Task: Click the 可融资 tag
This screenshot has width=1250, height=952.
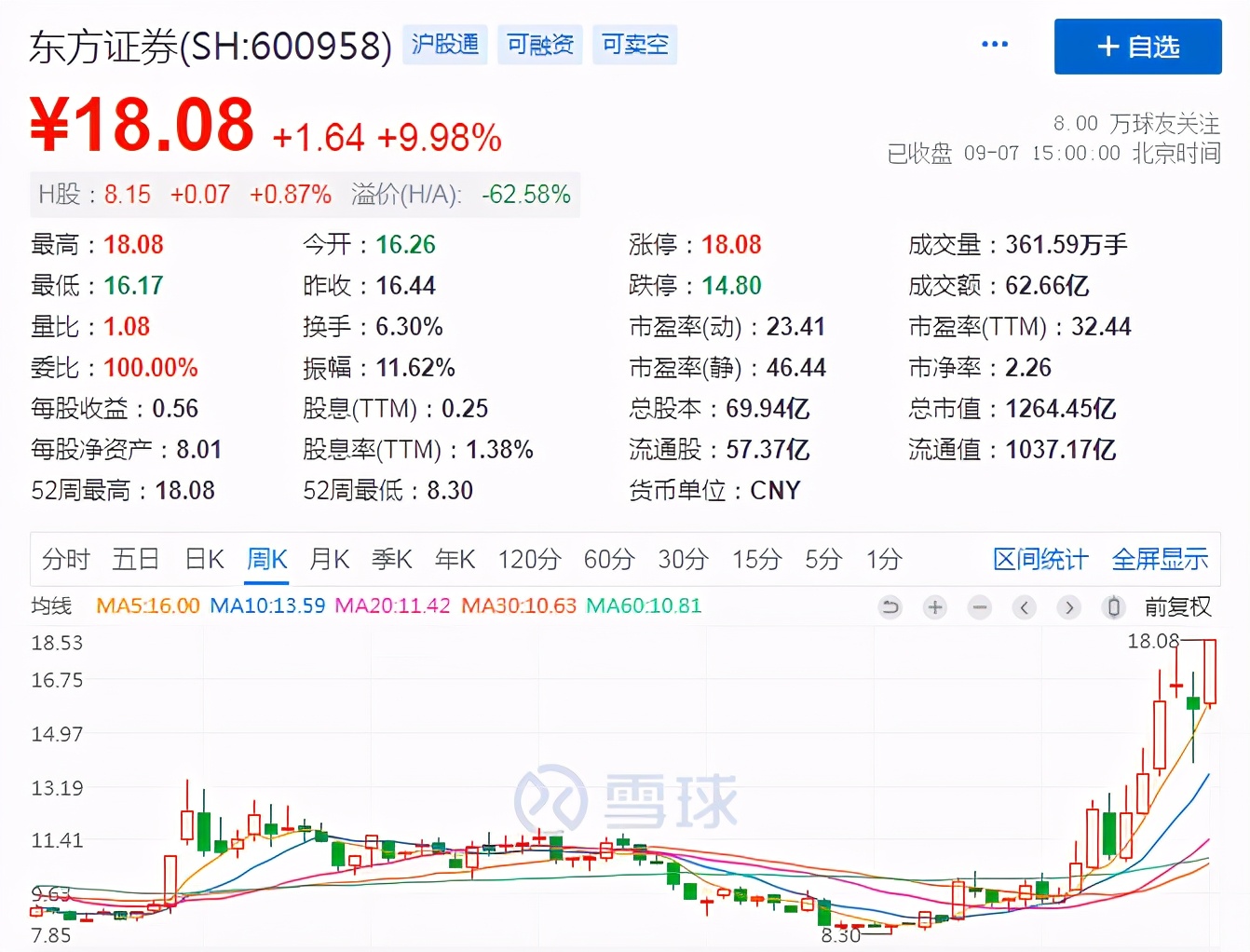Action: [540, 45]
